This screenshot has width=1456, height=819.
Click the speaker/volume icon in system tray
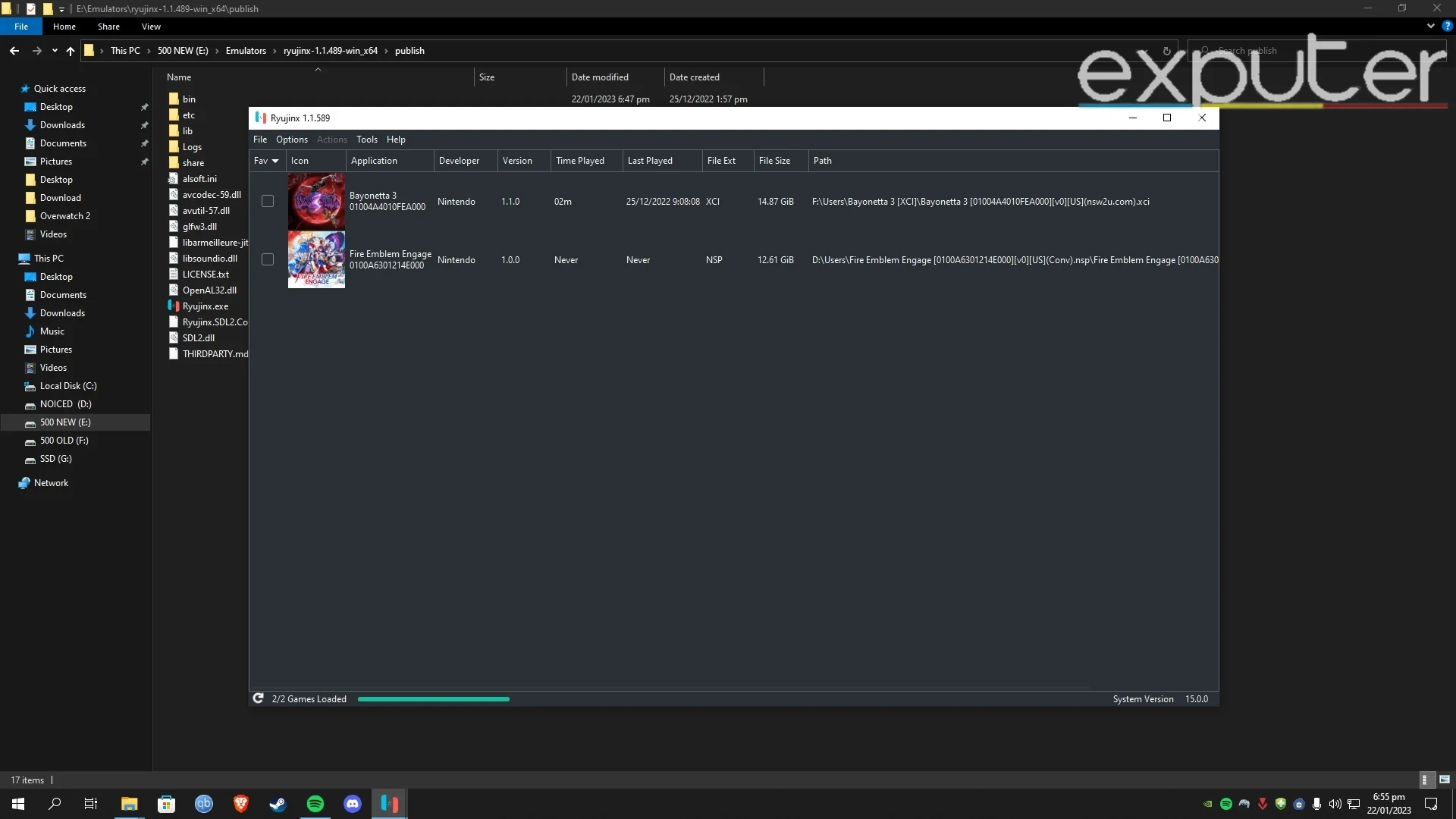click(1335, 803)
